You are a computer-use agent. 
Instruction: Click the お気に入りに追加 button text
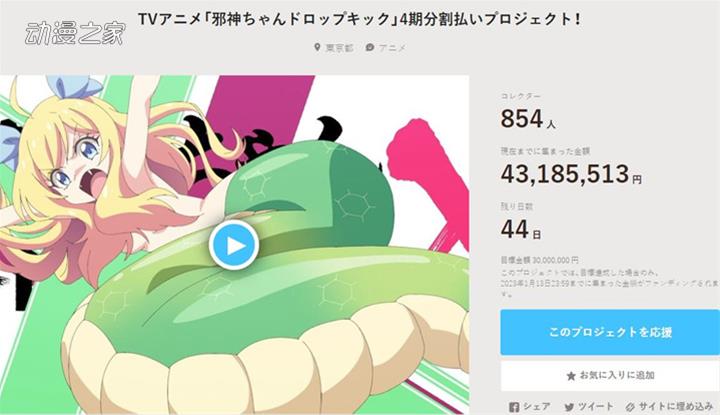pyautogui.click(x=617, y=376)
